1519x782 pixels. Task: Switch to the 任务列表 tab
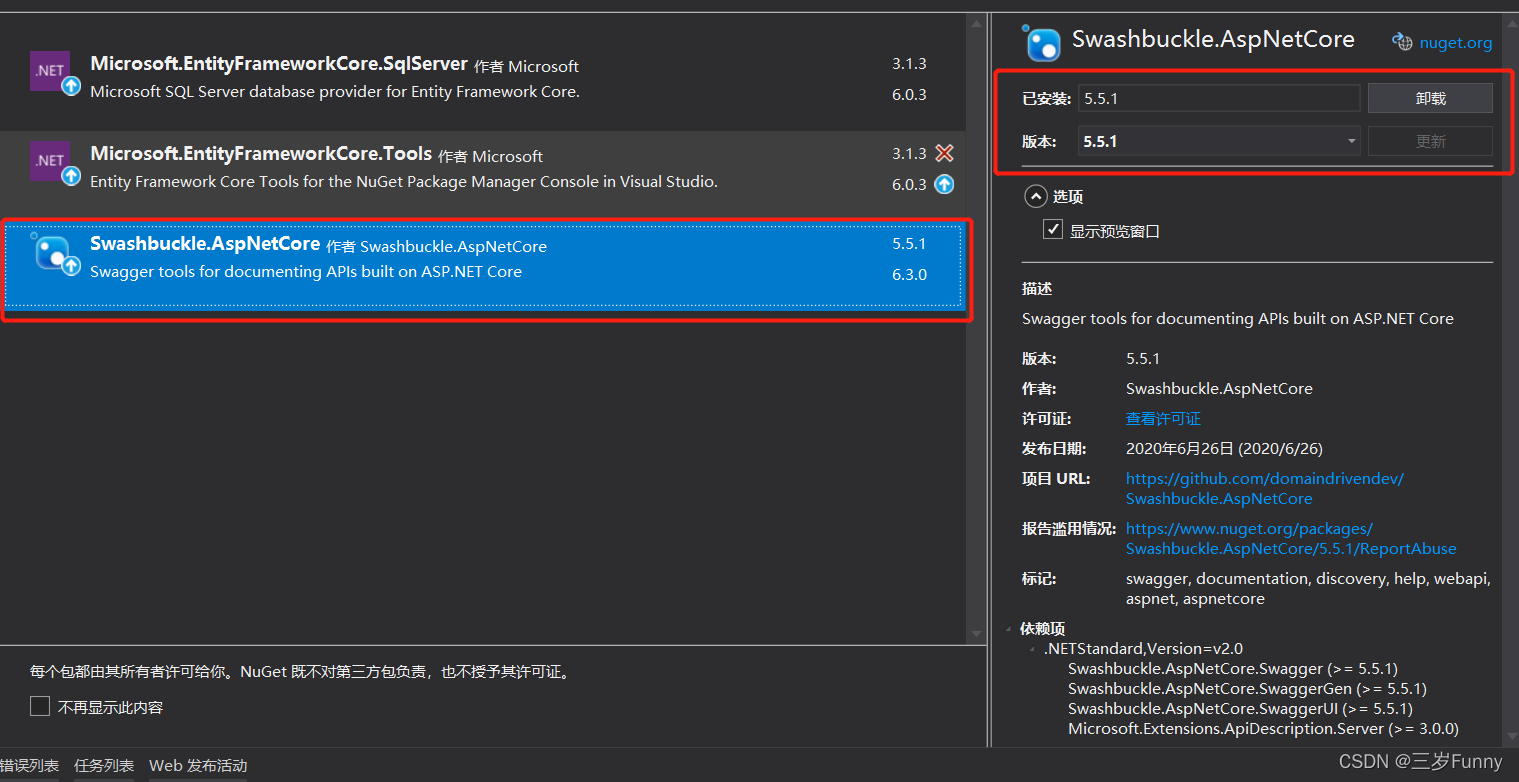point(104,765)
